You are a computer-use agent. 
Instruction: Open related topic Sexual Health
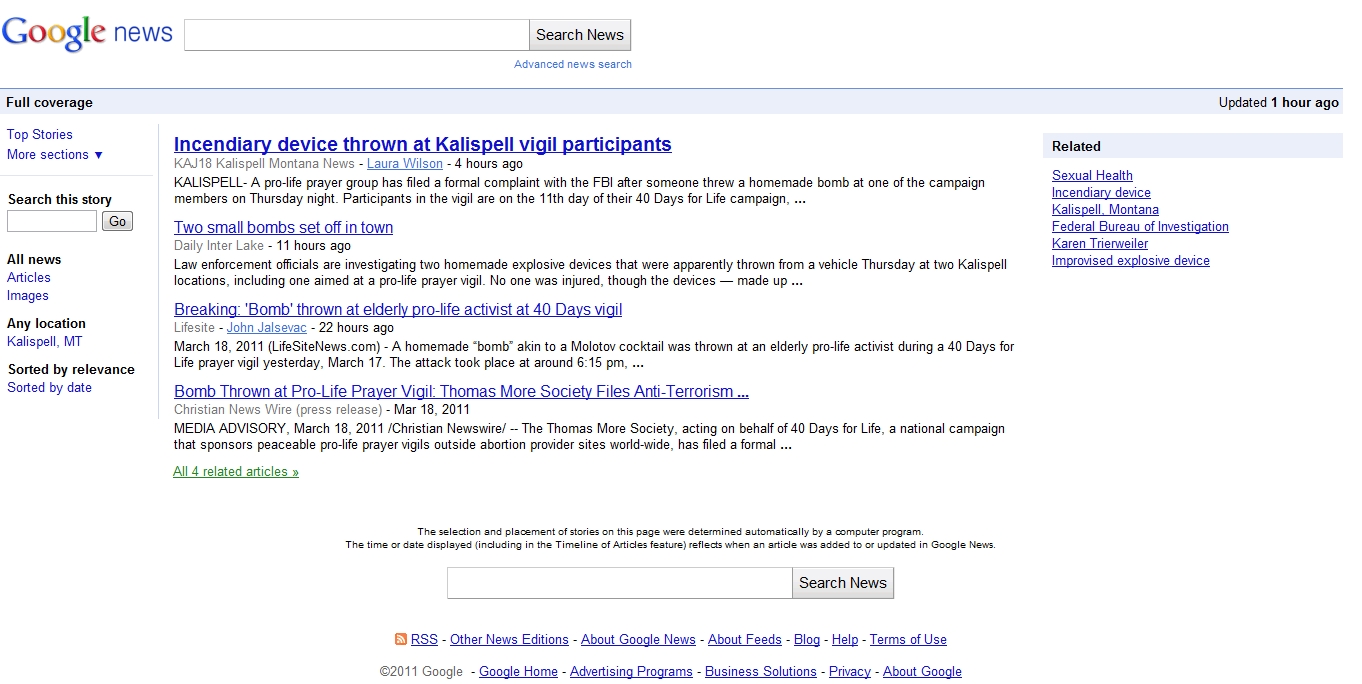(x=1092, y=175)
